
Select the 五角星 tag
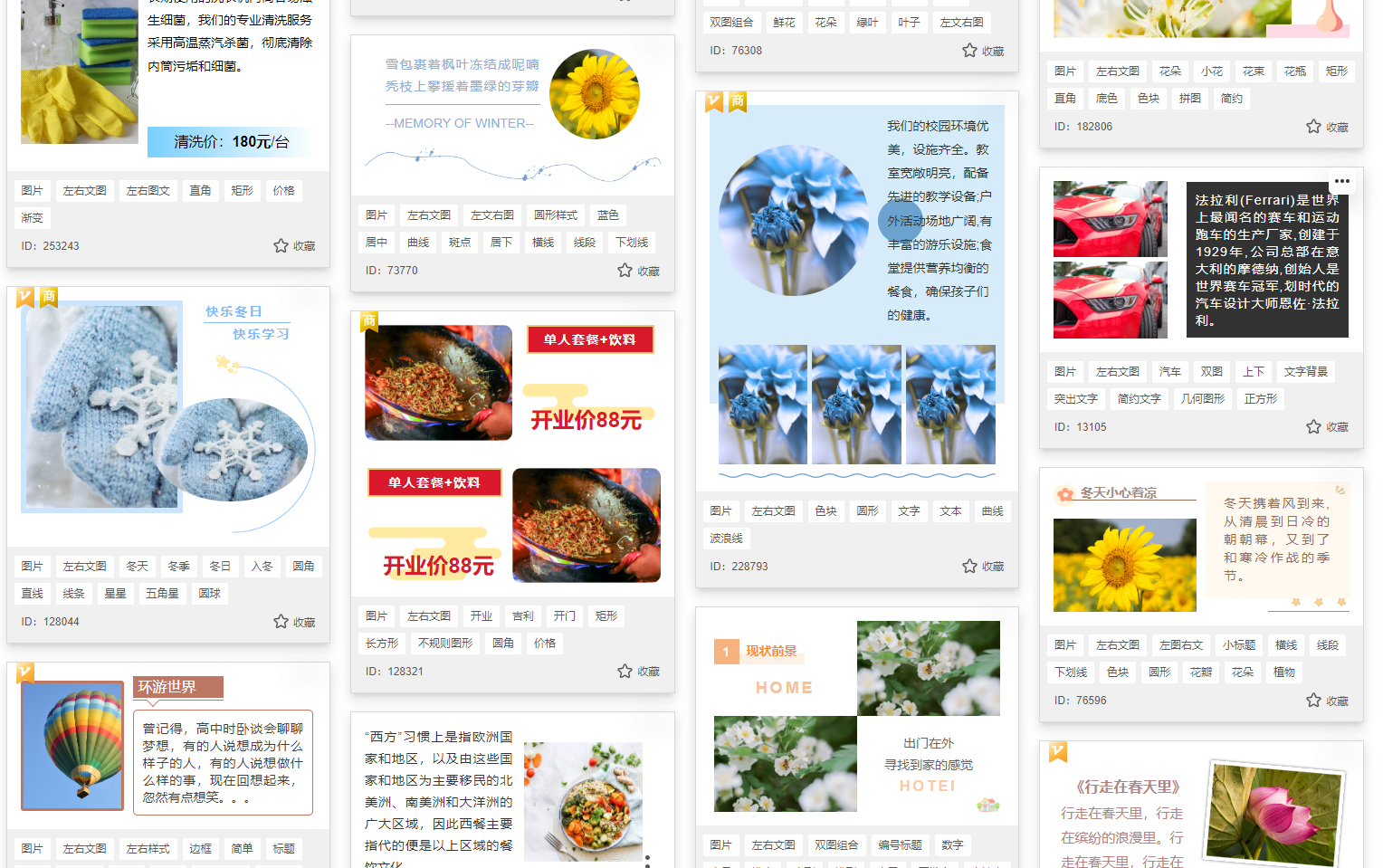(x=163, y=594)
